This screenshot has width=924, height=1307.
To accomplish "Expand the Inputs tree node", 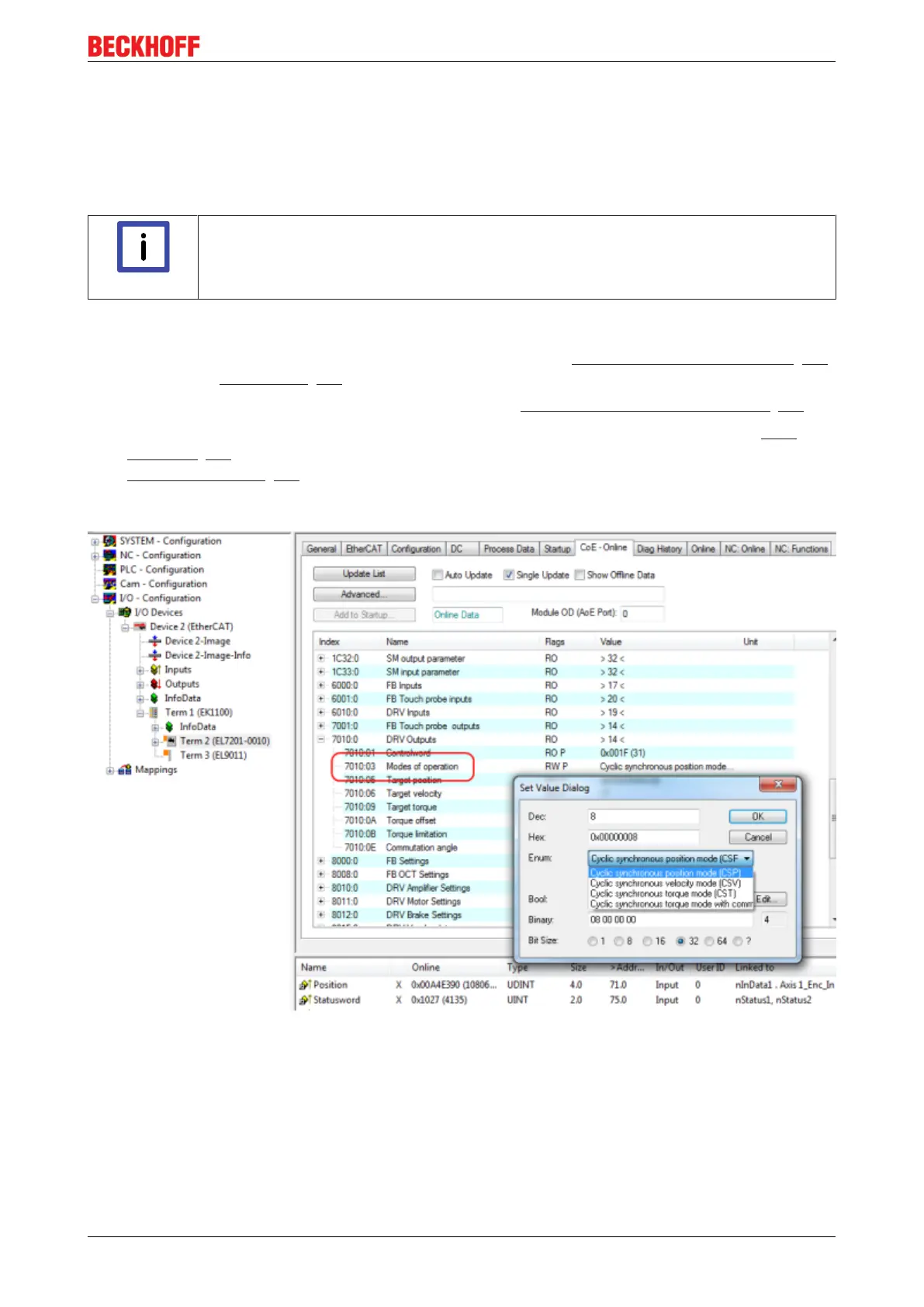I will (140, 671).
